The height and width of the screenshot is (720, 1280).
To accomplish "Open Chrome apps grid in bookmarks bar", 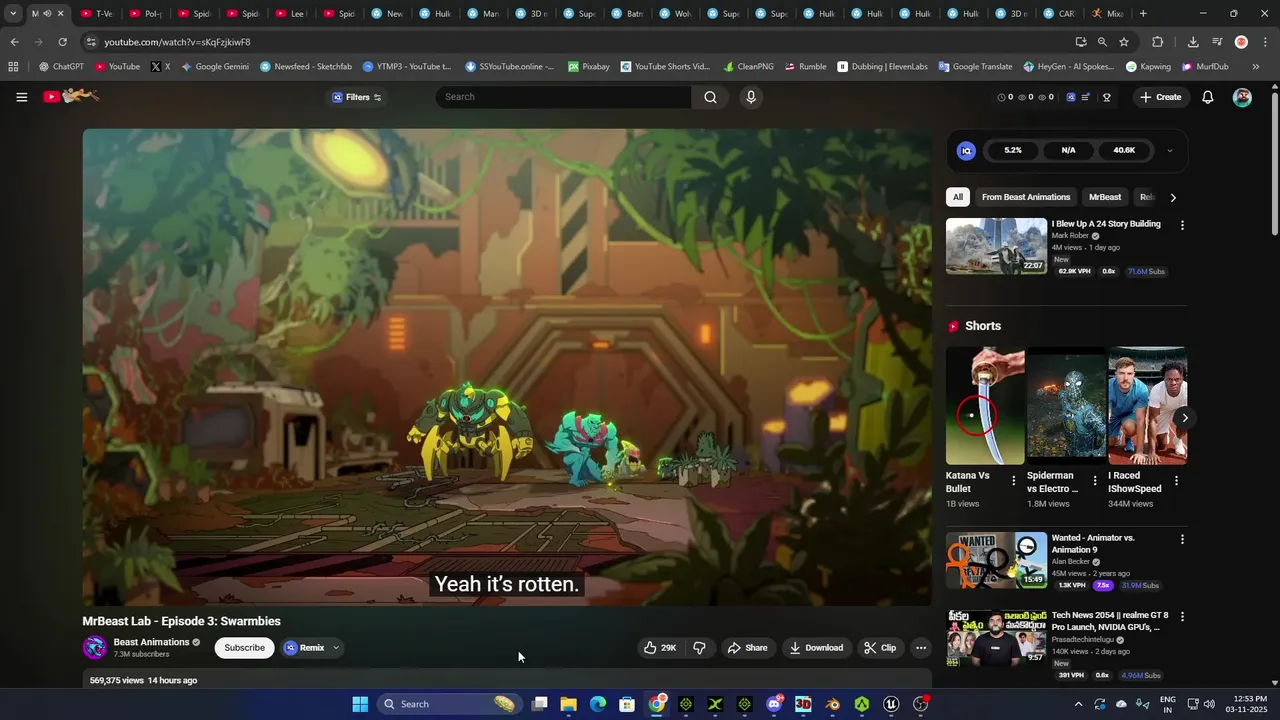I will pyautogui.click(x=13, y=67).
